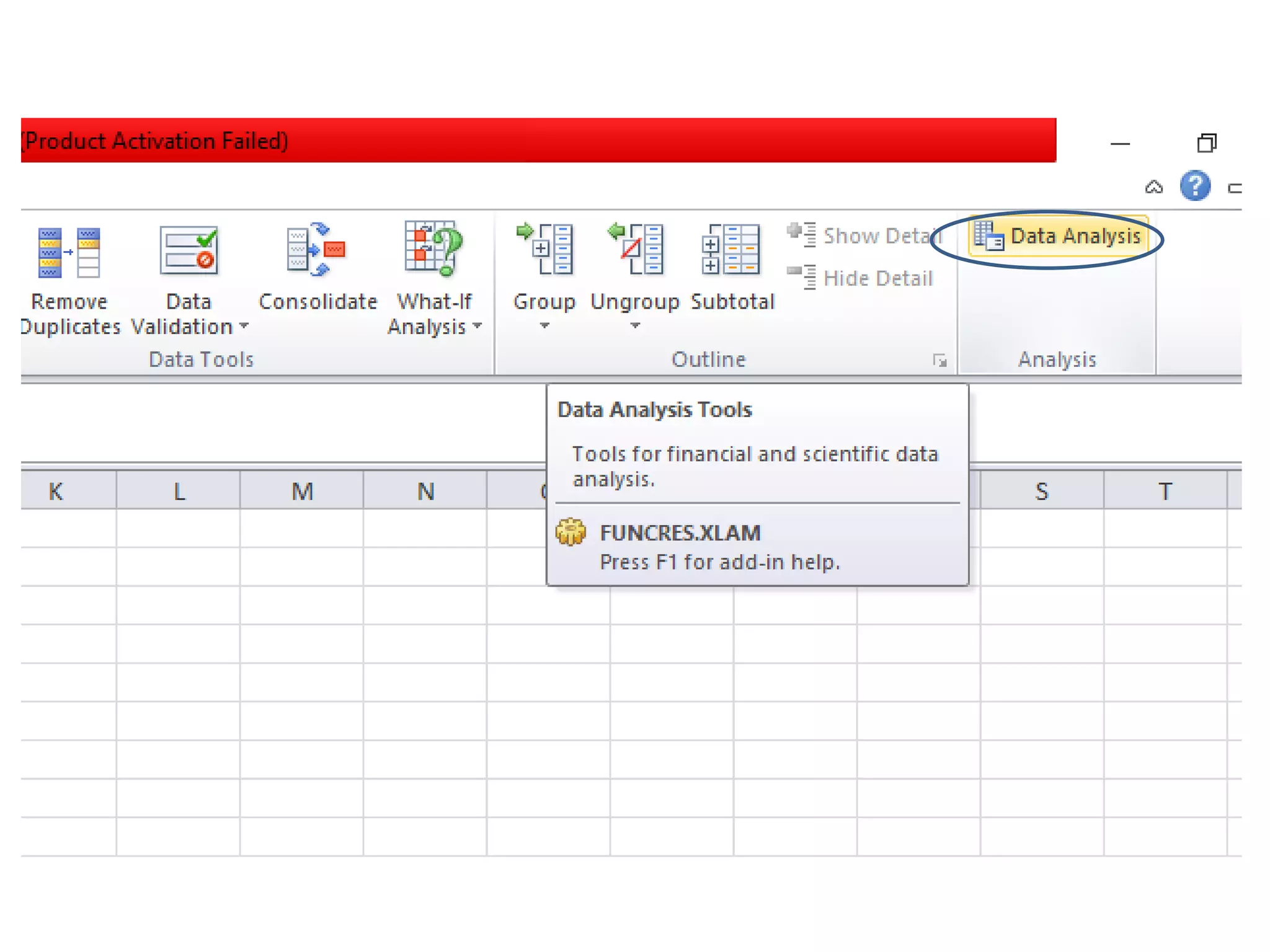
Task: Expand the Ungroup dropdown arrow
Action: (635, 325)
